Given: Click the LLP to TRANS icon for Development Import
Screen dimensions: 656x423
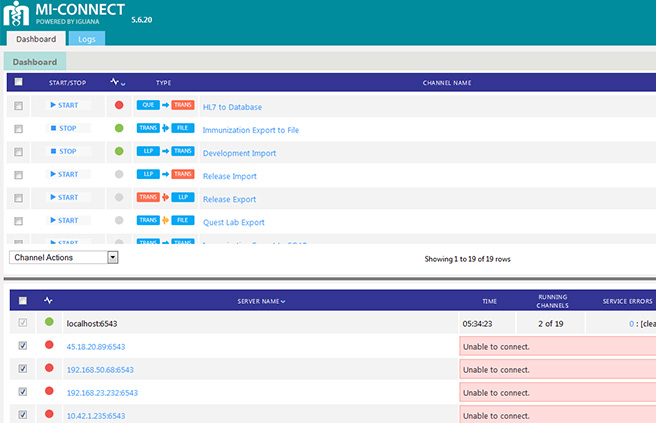Looking at the screenshot, I should (x=165, y=152).
